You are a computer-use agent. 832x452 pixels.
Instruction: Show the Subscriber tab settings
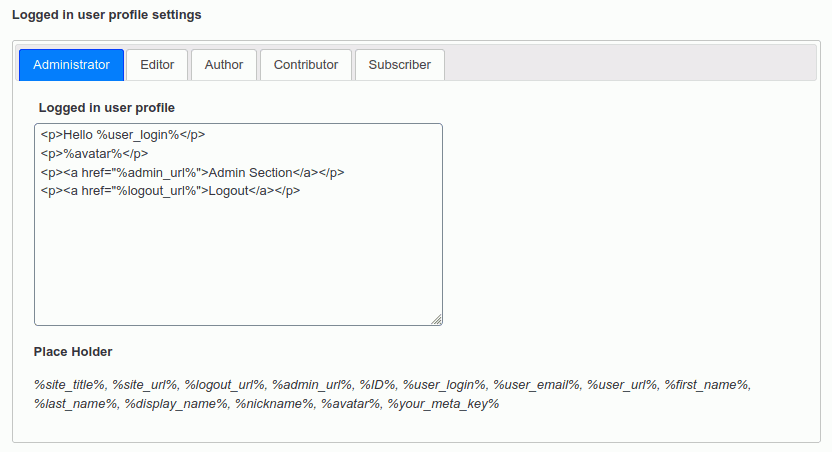tap(399, 65)
